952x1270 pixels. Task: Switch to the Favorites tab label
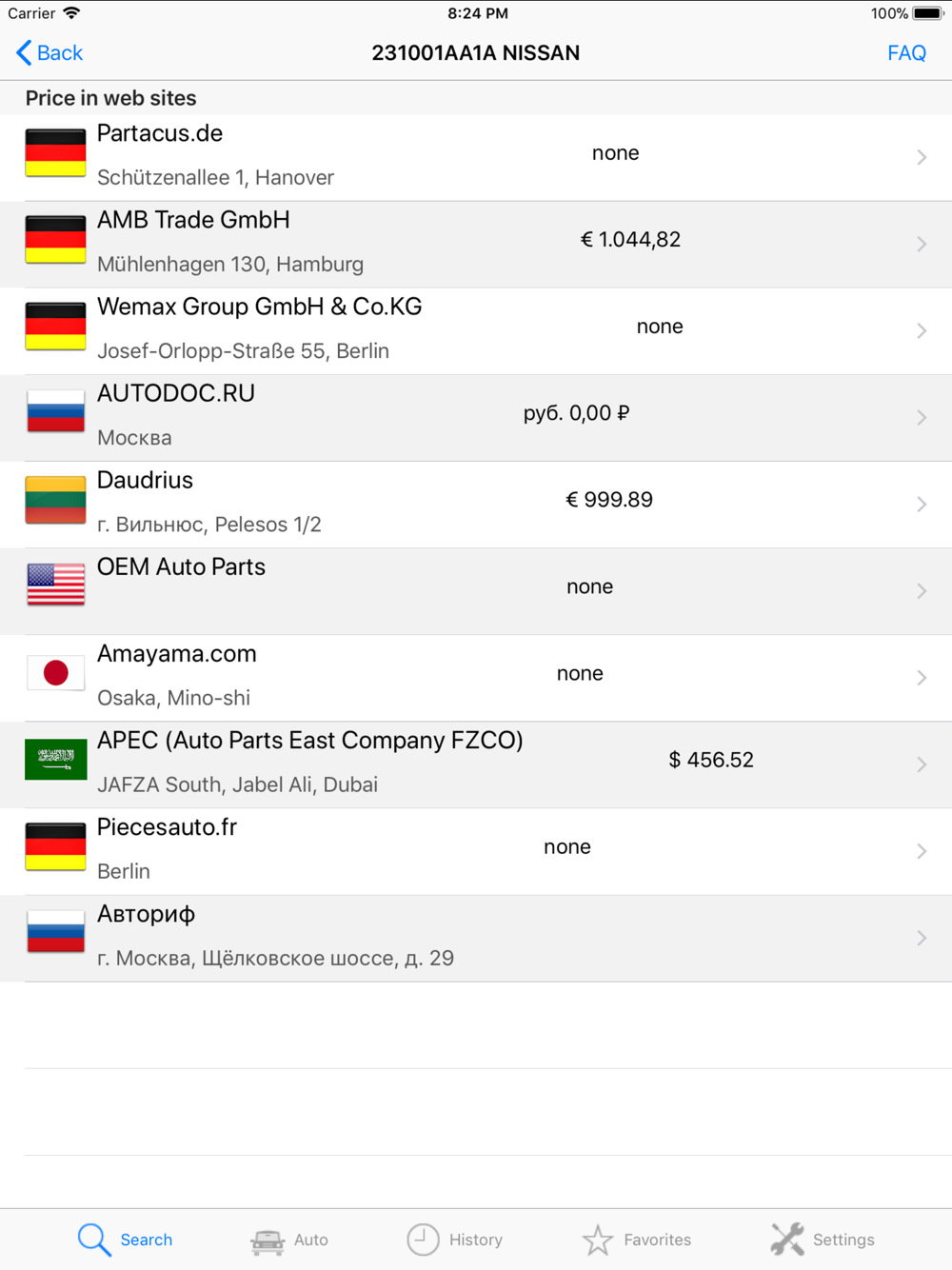tap(658, 1240)
